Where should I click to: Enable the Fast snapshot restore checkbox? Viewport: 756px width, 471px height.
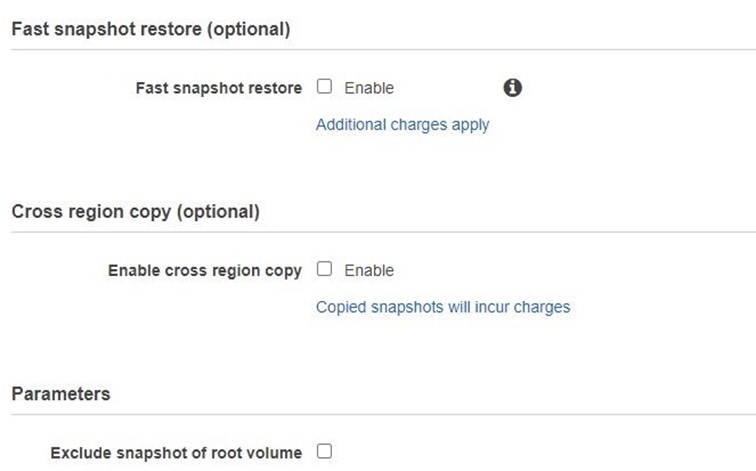point(324,87)
